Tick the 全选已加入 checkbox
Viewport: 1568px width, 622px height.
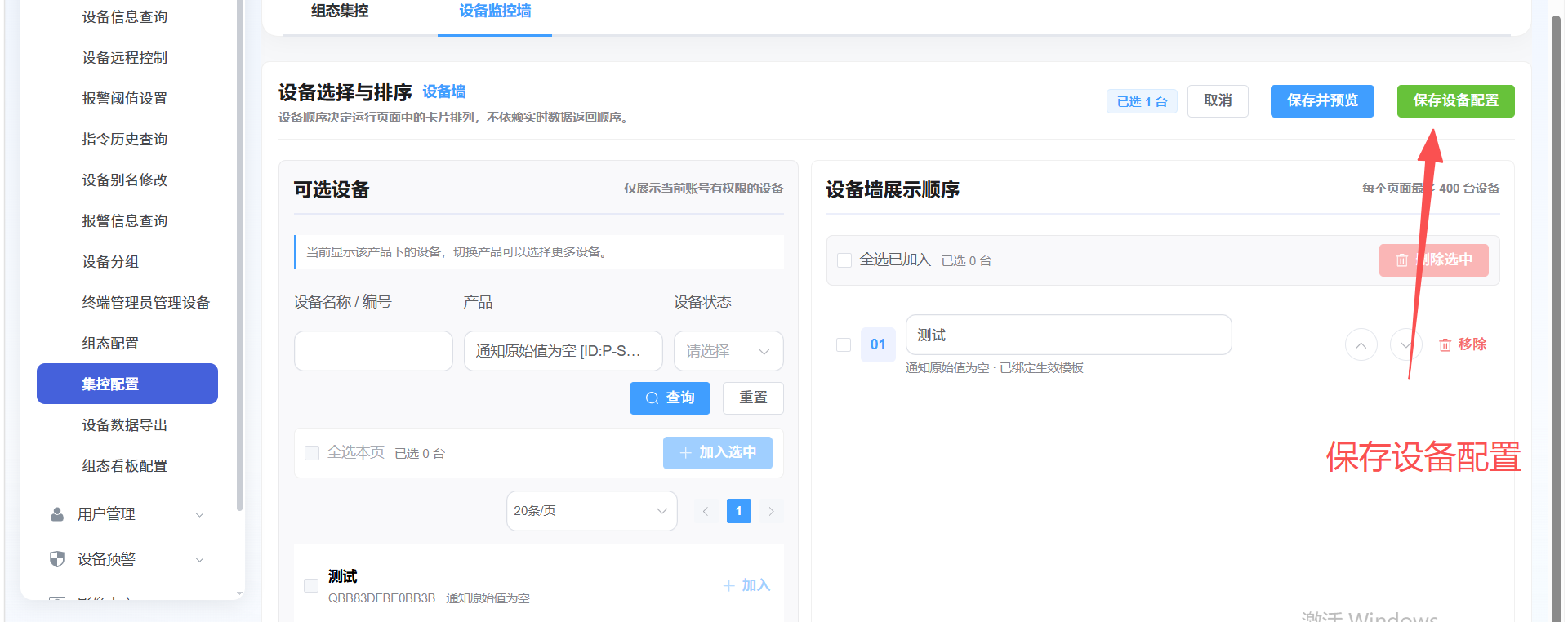point(844,260)
